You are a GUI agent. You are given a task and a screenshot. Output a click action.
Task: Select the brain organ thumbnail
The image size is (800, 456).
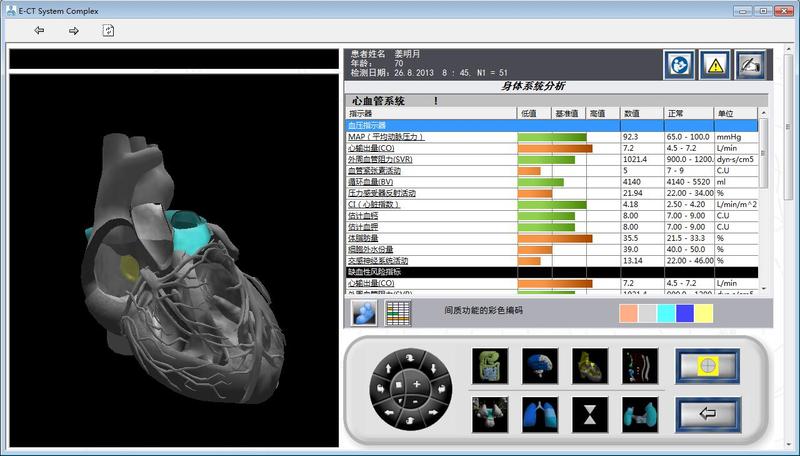tap(539, 364)
